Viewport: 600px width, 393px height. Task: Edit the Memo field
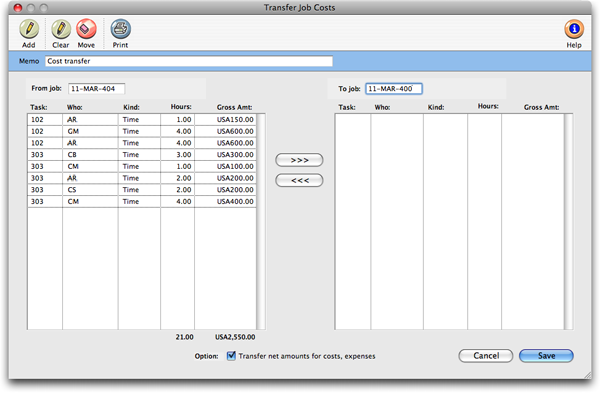click(189, 61)
